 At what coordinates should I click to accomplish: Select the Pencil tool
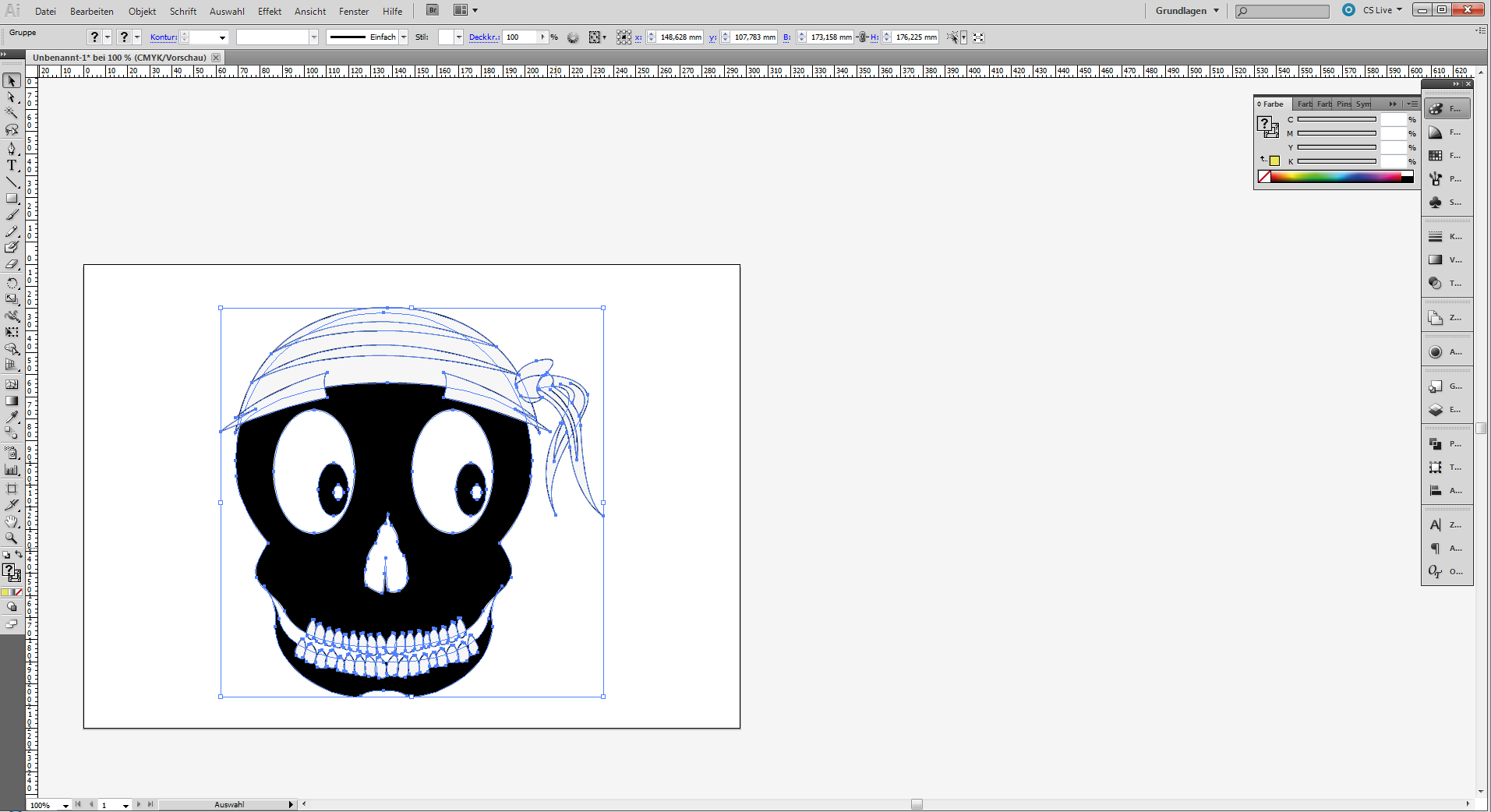pos(12,231)
